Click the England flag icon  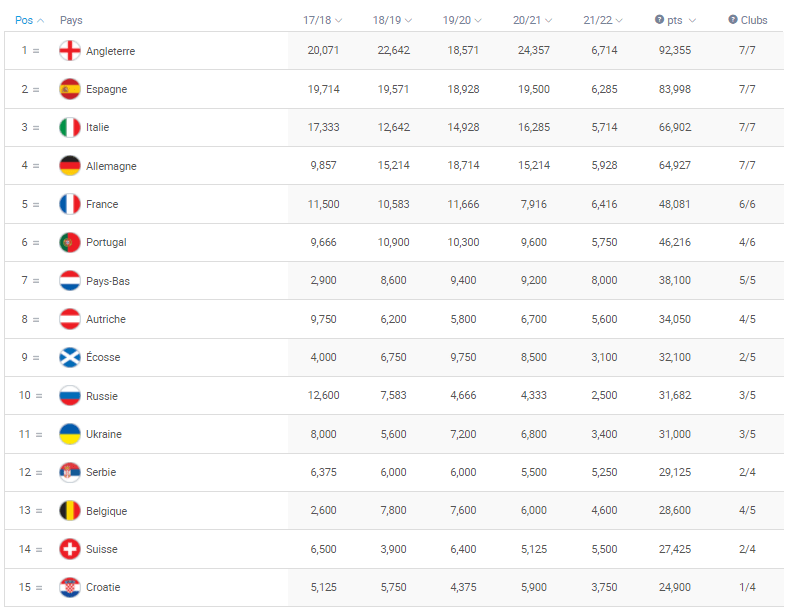pyautogui.click(x=70, y=51)
